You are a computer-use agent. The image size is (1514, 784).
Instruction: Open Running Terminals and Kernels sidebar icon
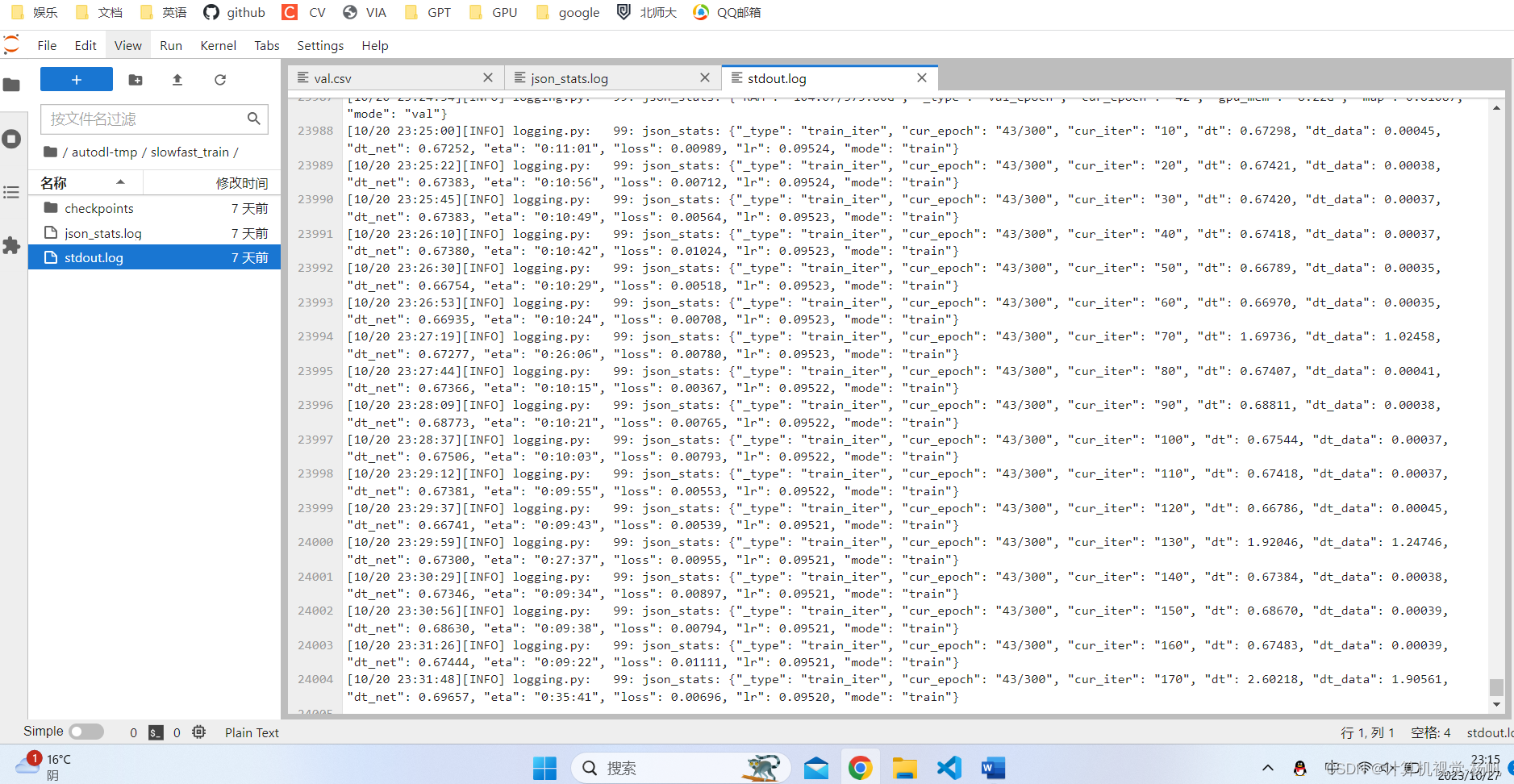(x=11, y=139)
